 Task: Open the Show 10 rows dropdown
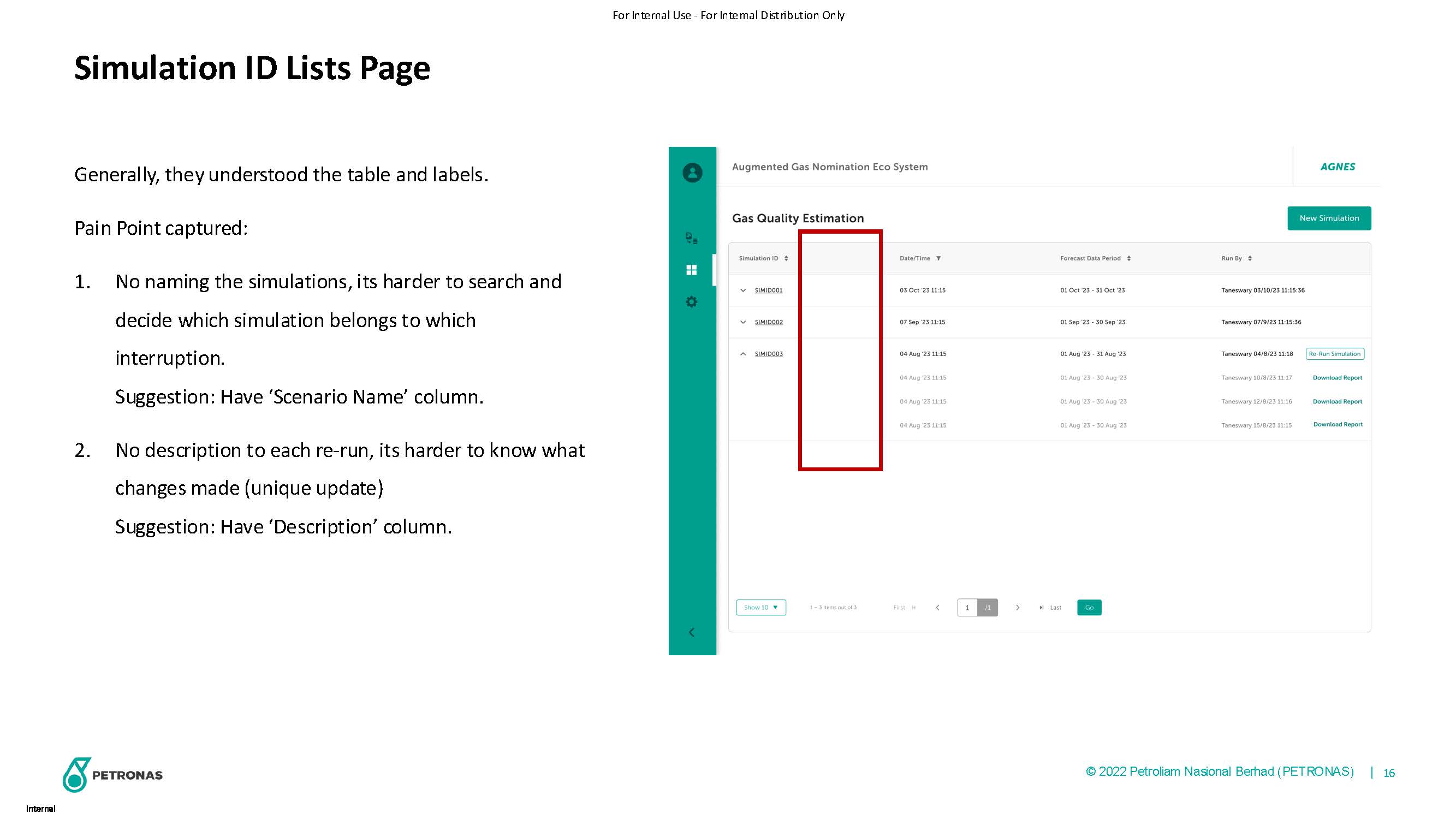(761, 608)
